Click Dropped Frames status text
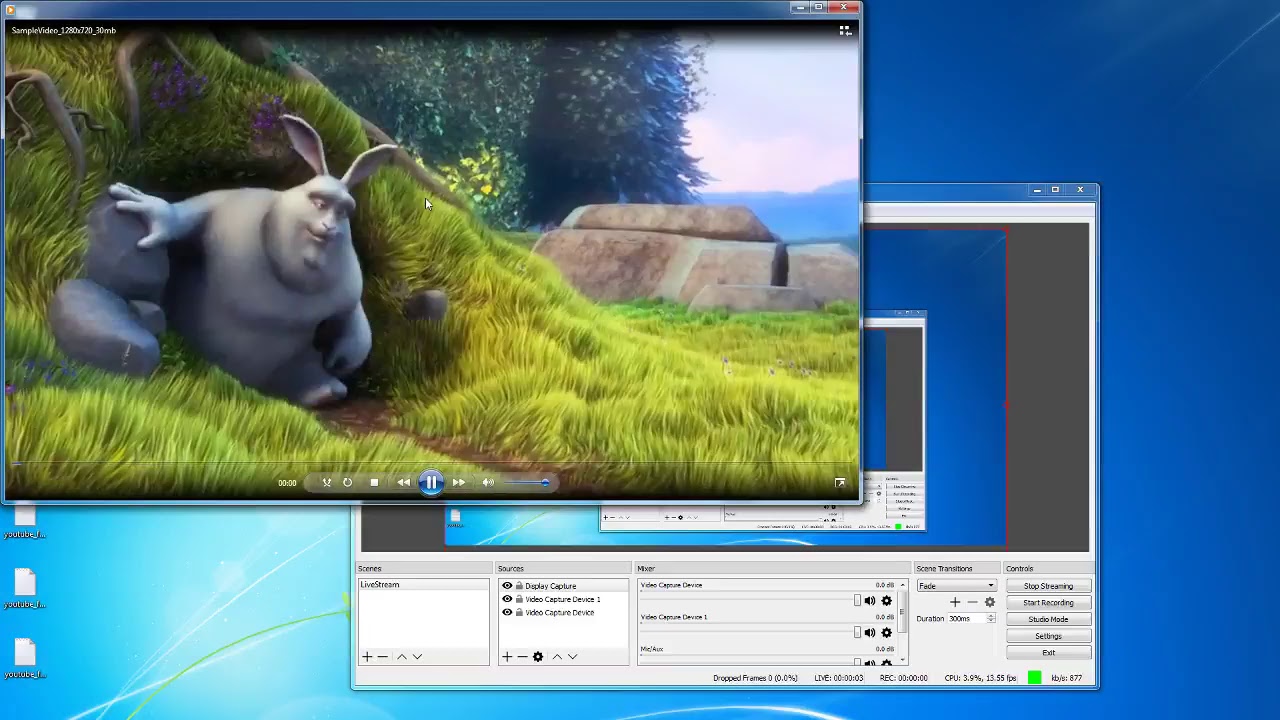 [755, 678]
